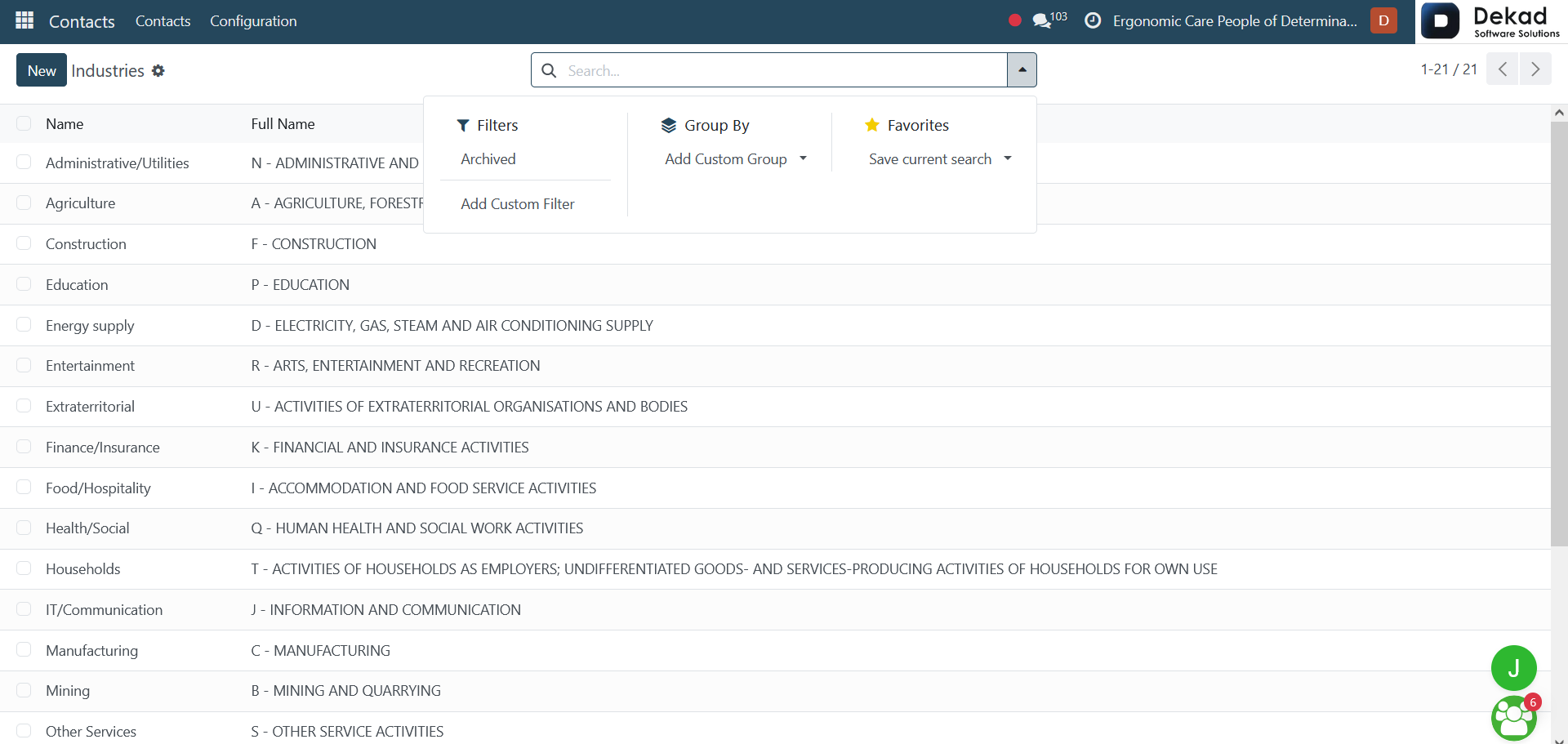
Task: Toggle the select-all header checkbox
Action: (x=24, y=123)
